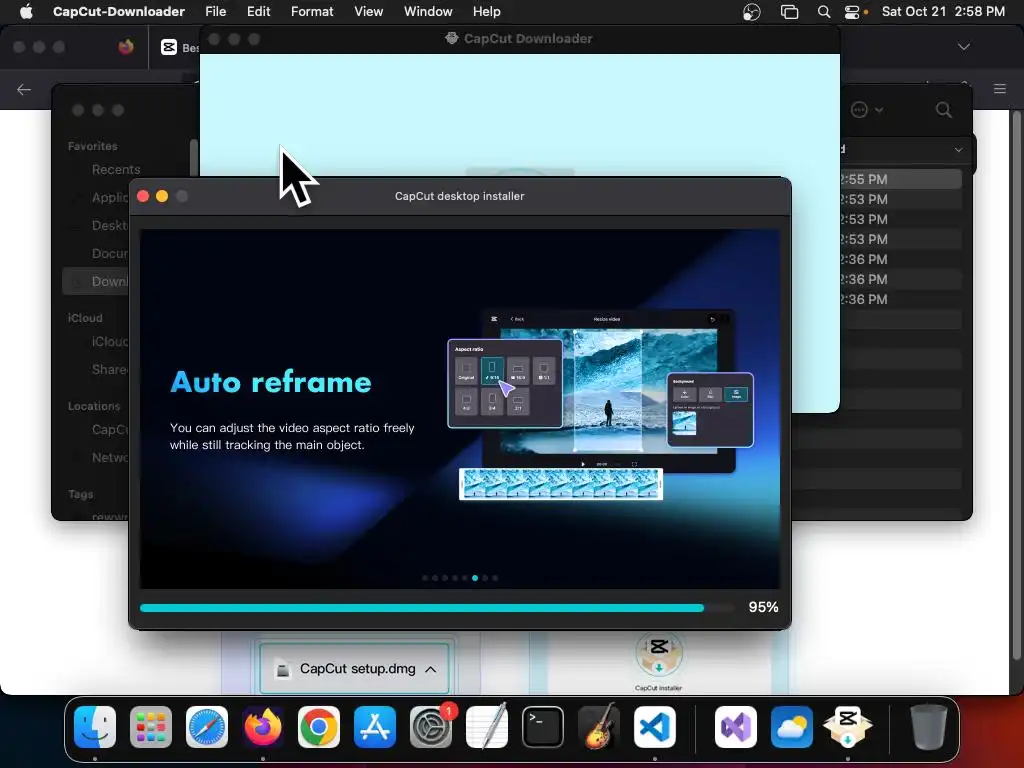Launch Safari from the Dock

tap(207, 727)
